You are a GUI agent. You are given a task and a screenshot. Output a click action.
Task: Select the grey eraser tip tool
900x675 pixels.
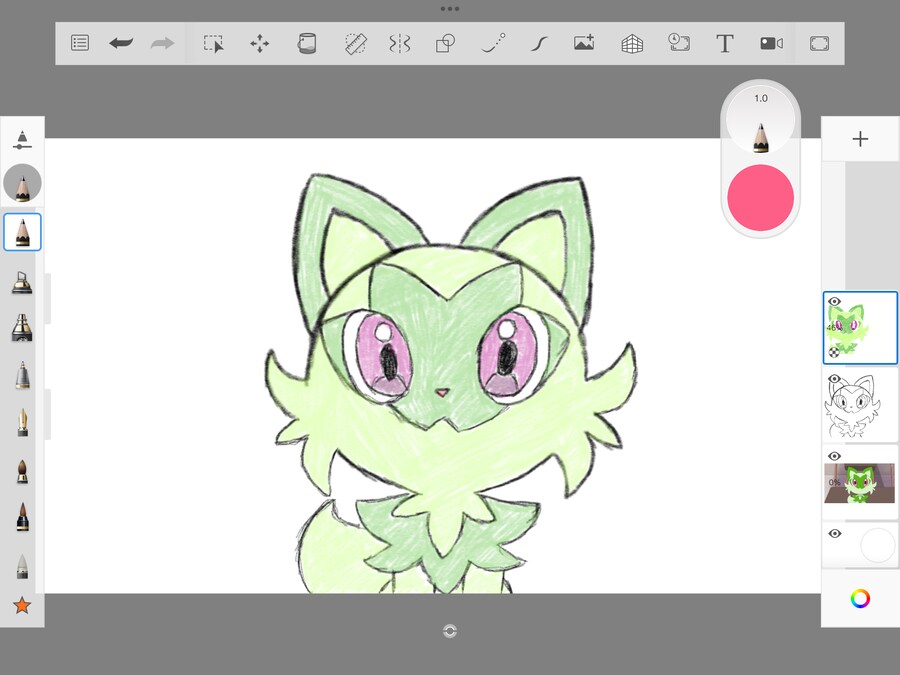[22, 565]
